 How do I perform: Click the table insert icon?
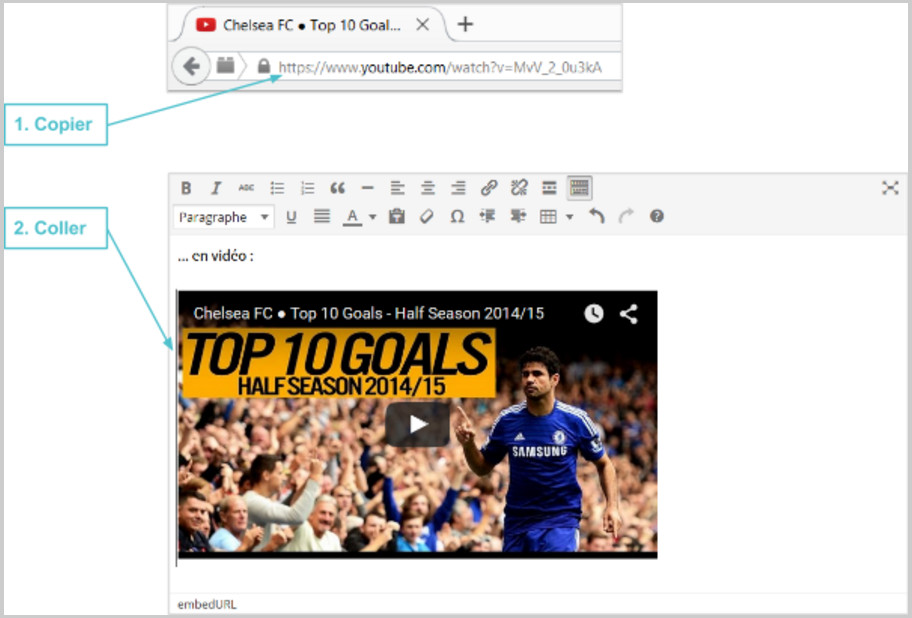pyautogui.click(x=548, y=217)
